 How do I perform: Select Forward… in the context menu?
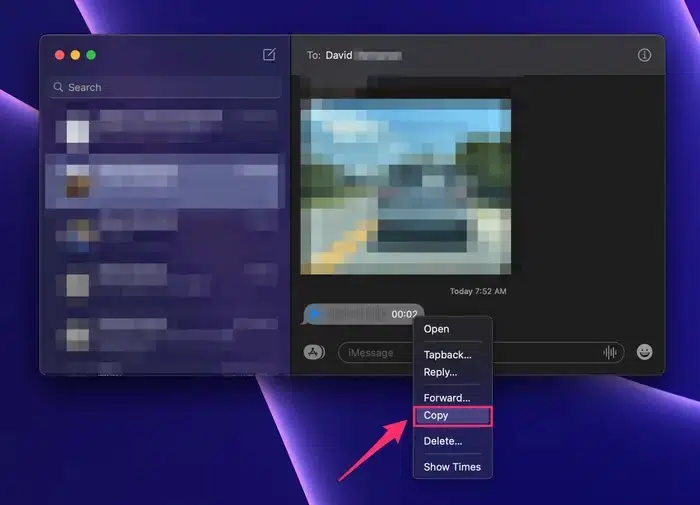[x=446, y=398]
